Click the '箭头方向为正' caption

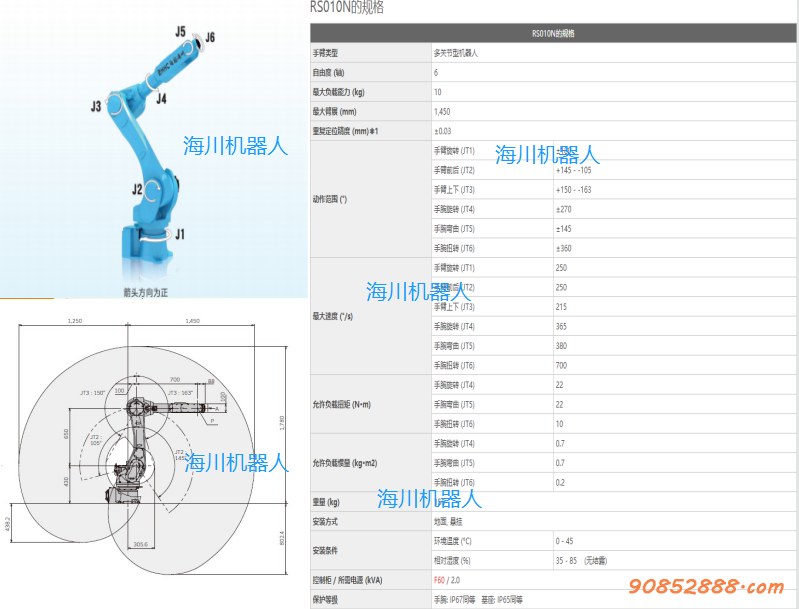coord(145,293)
